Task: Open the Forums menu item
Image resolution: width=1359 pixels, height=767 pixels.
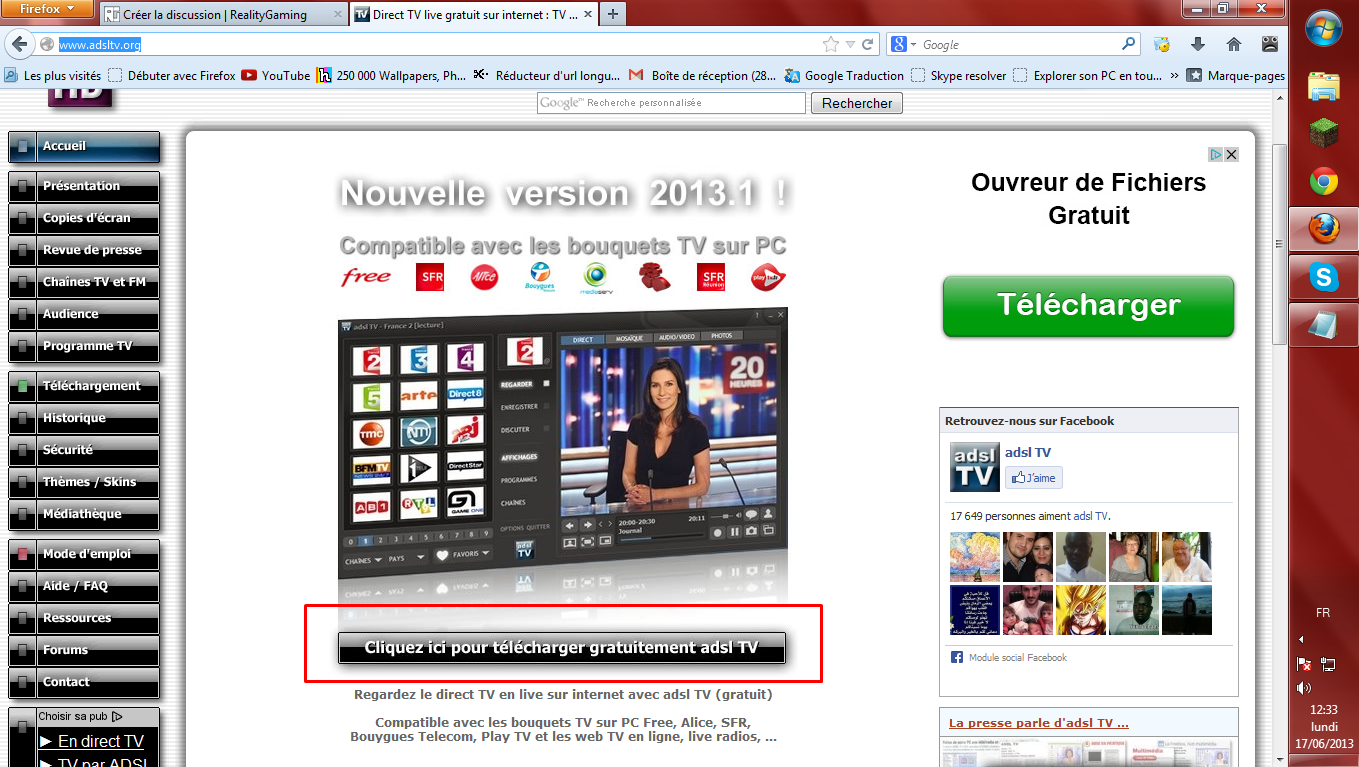Action: pyautogui.click(x=84, y=650)
